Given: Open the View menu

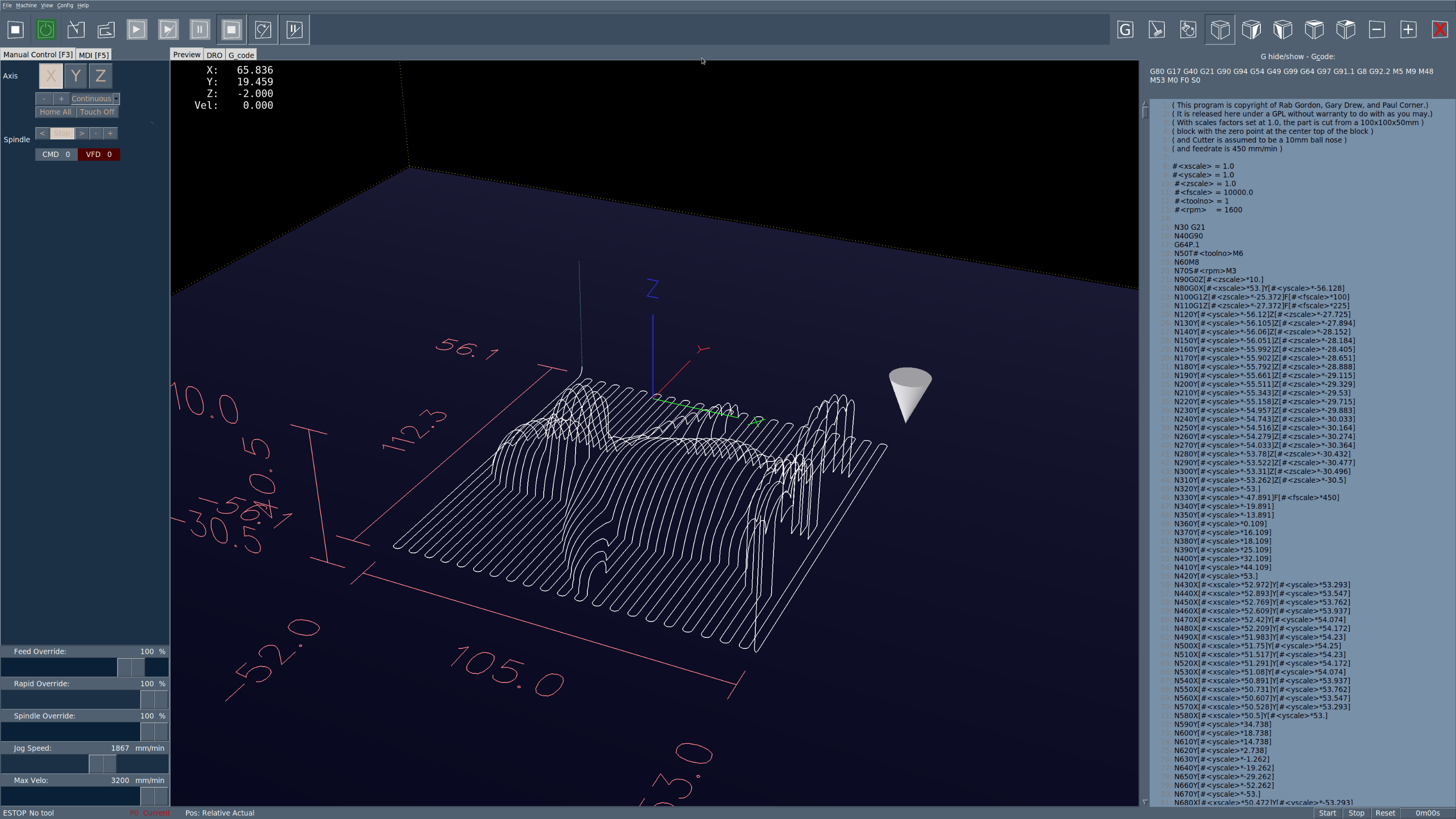Looking at the screenshot, I should click(46, 5).
